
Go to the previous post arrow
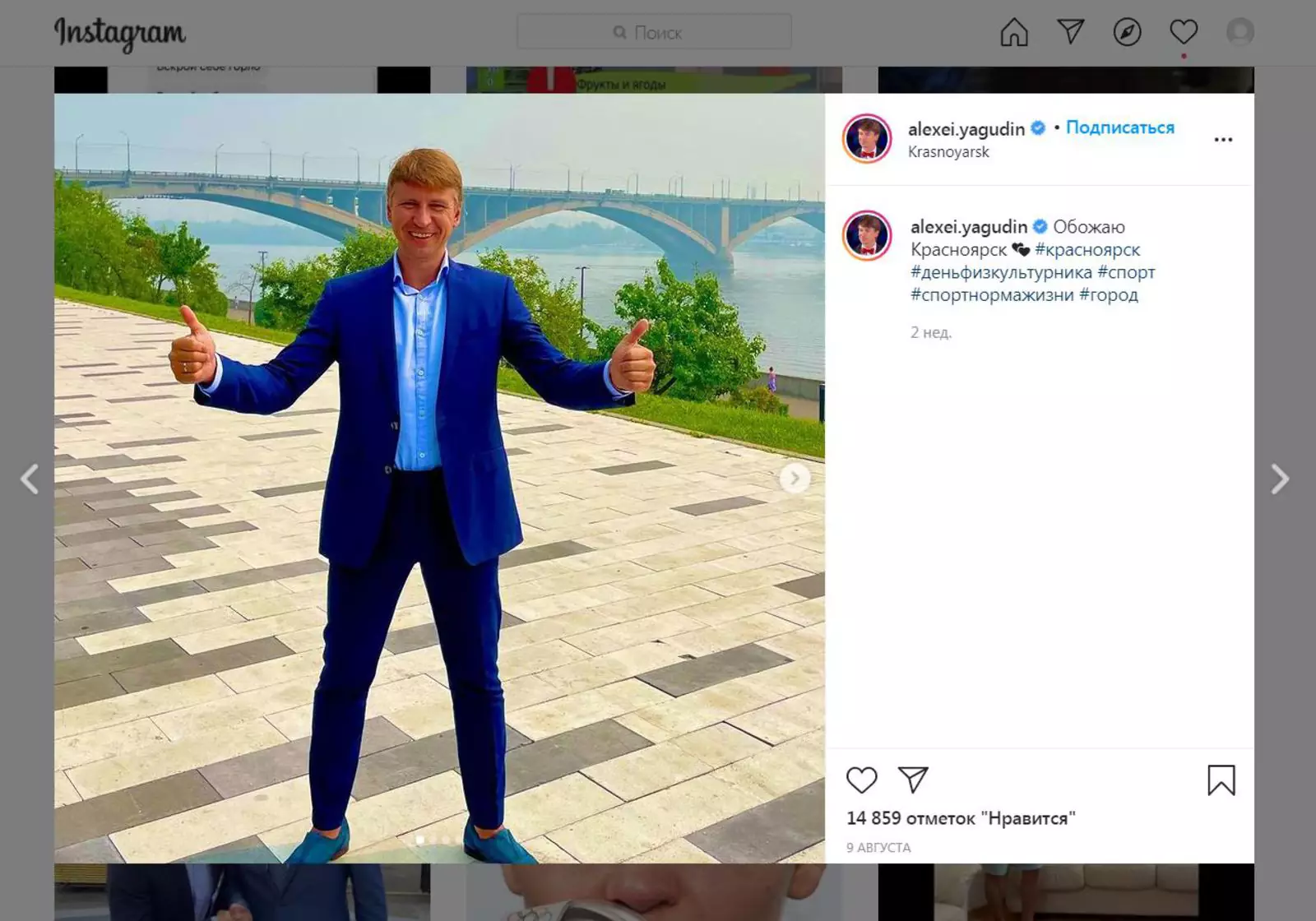(30, 479)
